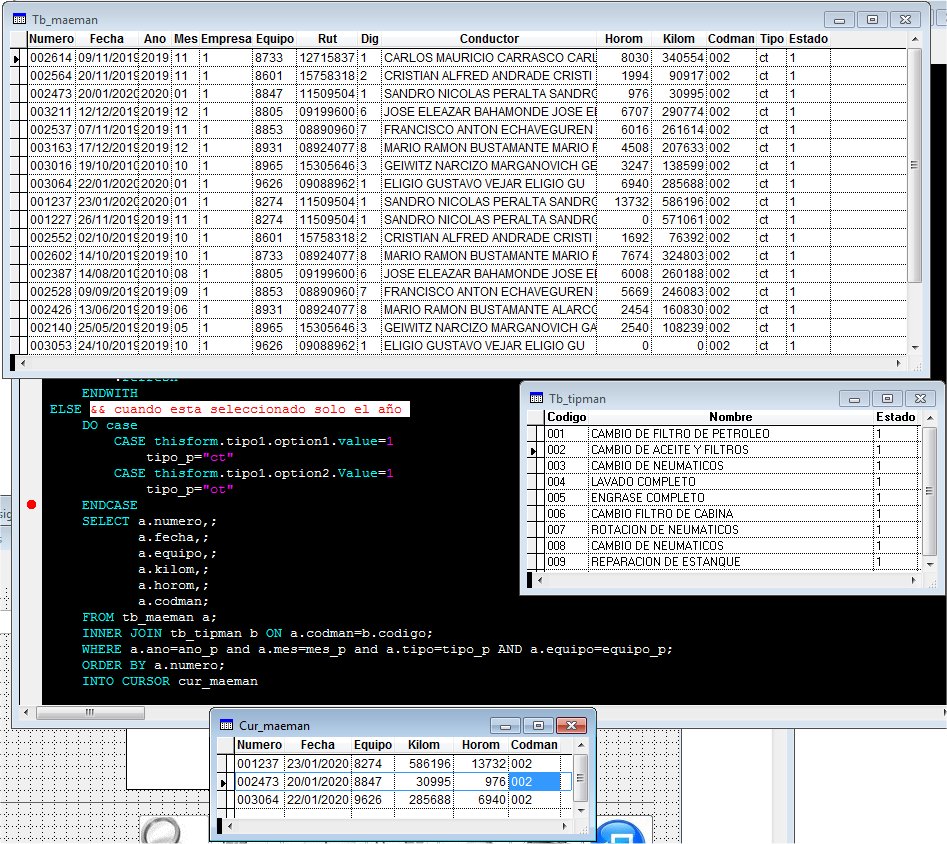Maximize the Cur_maeman window
The image size is (947, 844).
point(538,725)
